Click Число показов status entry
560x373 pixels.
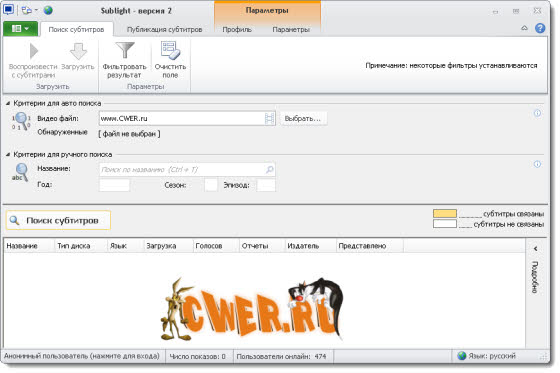point(198,356)
